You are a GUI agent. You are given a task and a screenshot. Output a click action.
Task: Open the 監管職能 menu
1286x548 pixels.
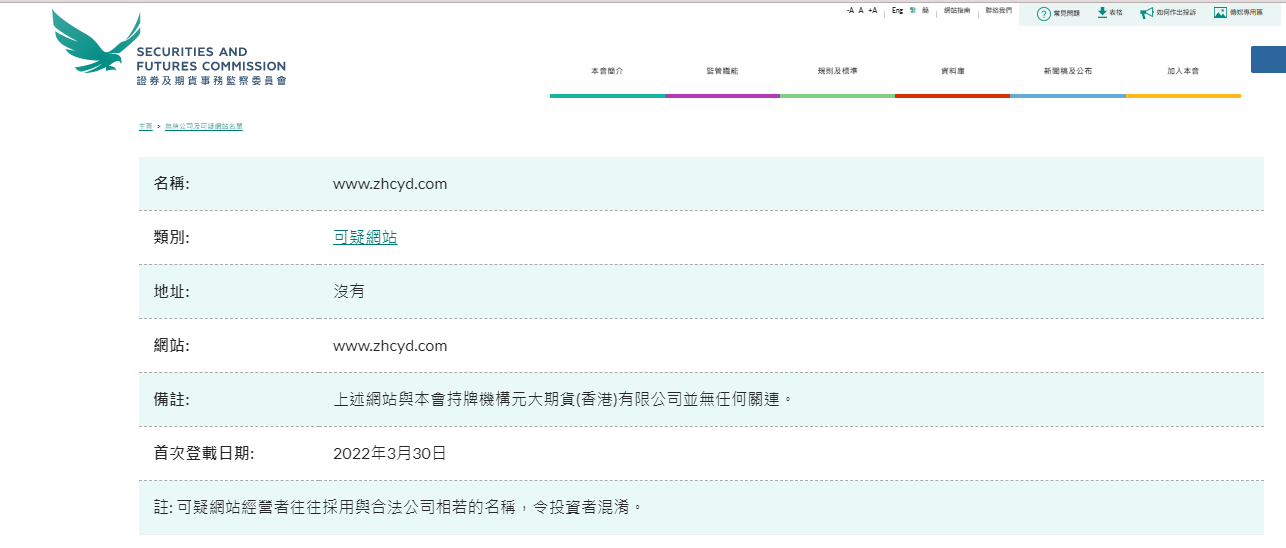(722, 71)
